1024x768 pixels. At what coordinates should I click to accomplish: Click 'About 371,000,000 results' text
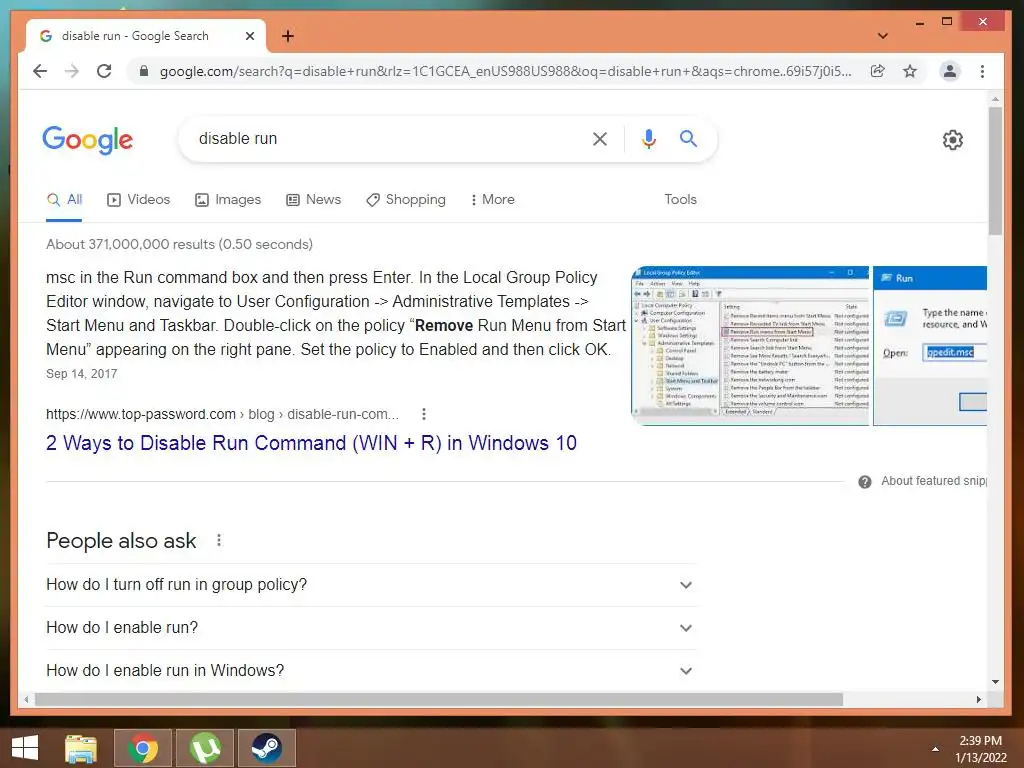point(180,244)
